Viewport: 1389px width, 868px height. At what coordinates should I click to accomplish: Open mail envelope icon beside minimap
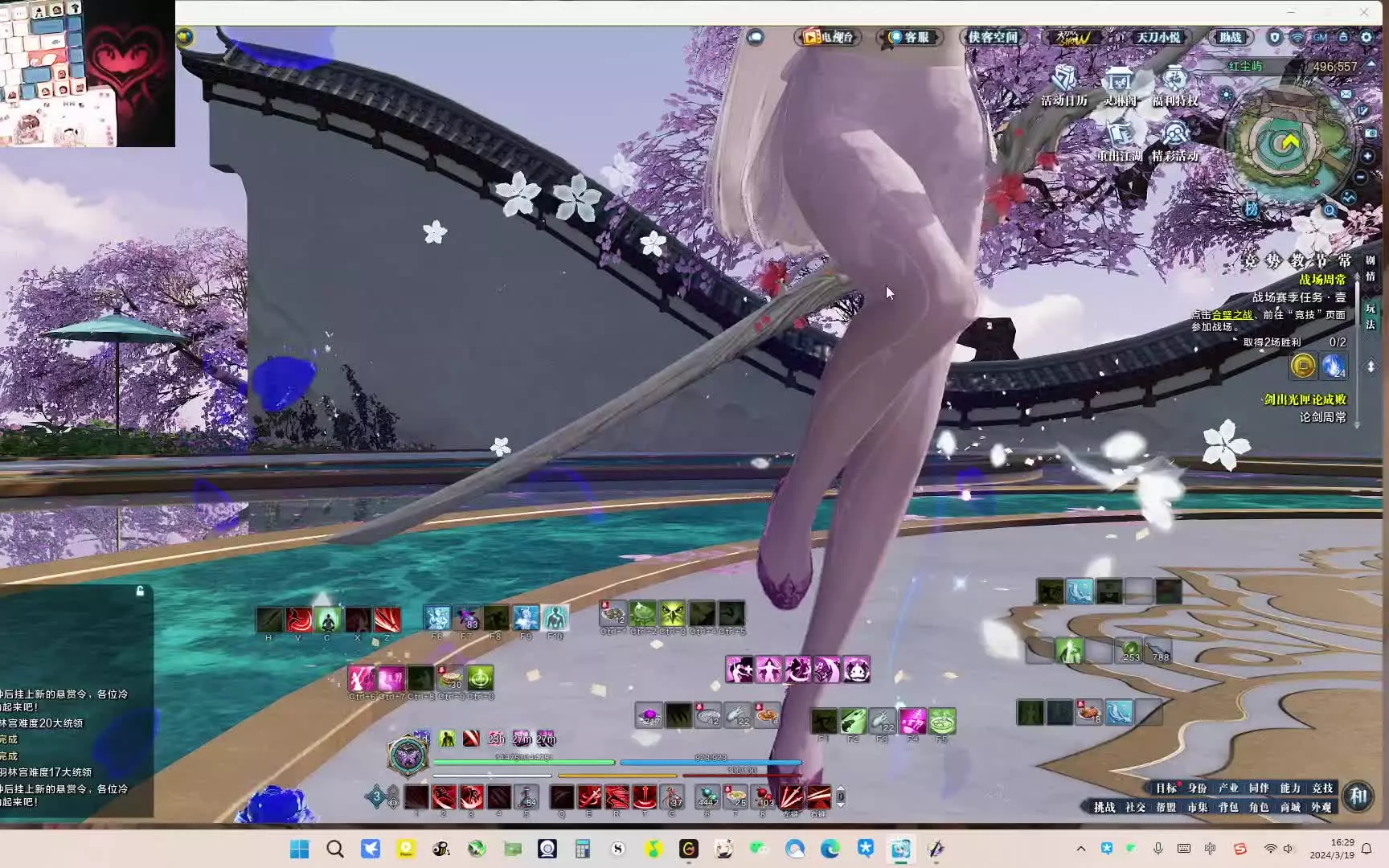[1346, 94]
